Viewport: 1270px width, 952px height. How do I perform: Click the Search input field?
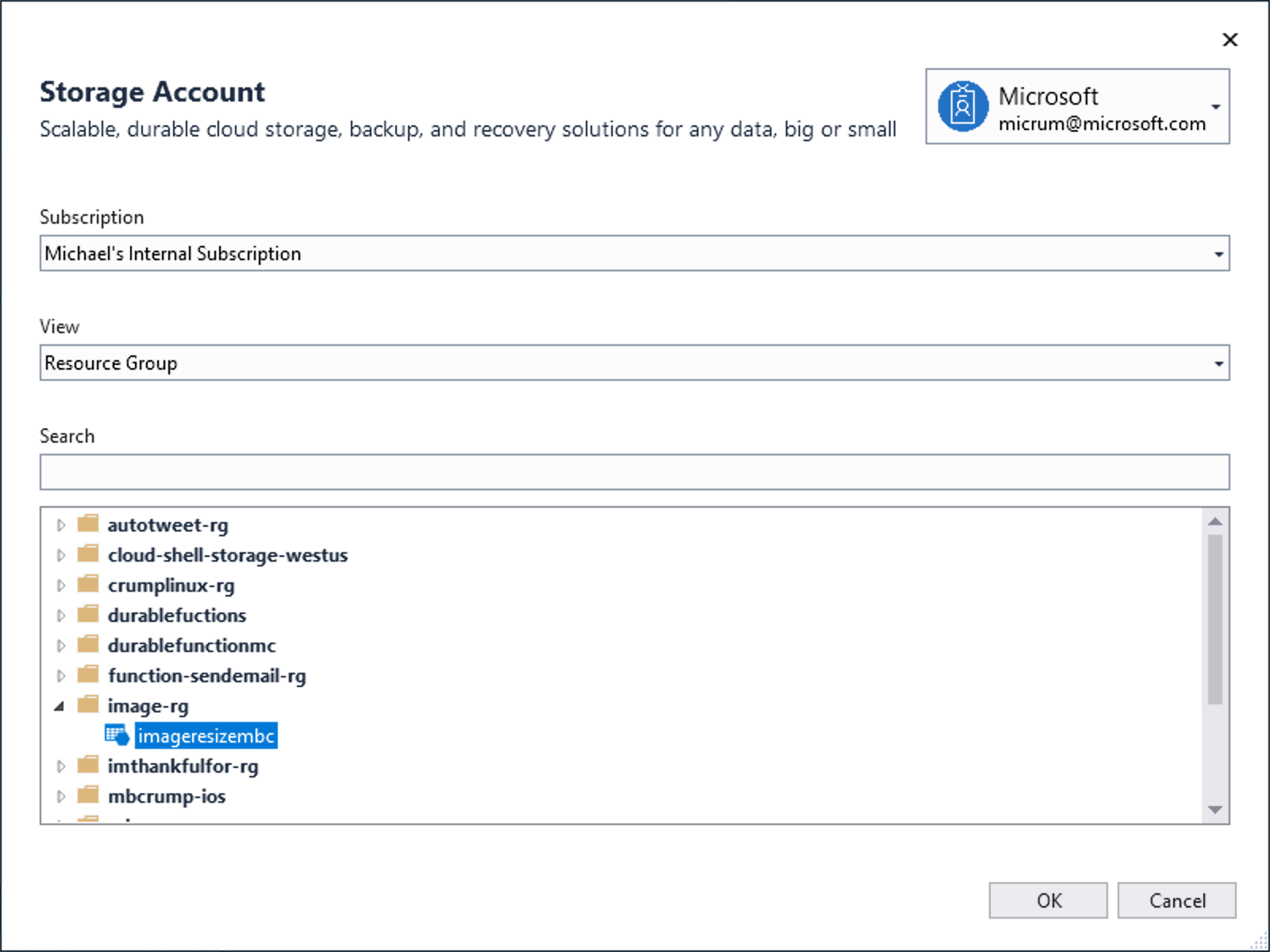click(x=634, y=472)
